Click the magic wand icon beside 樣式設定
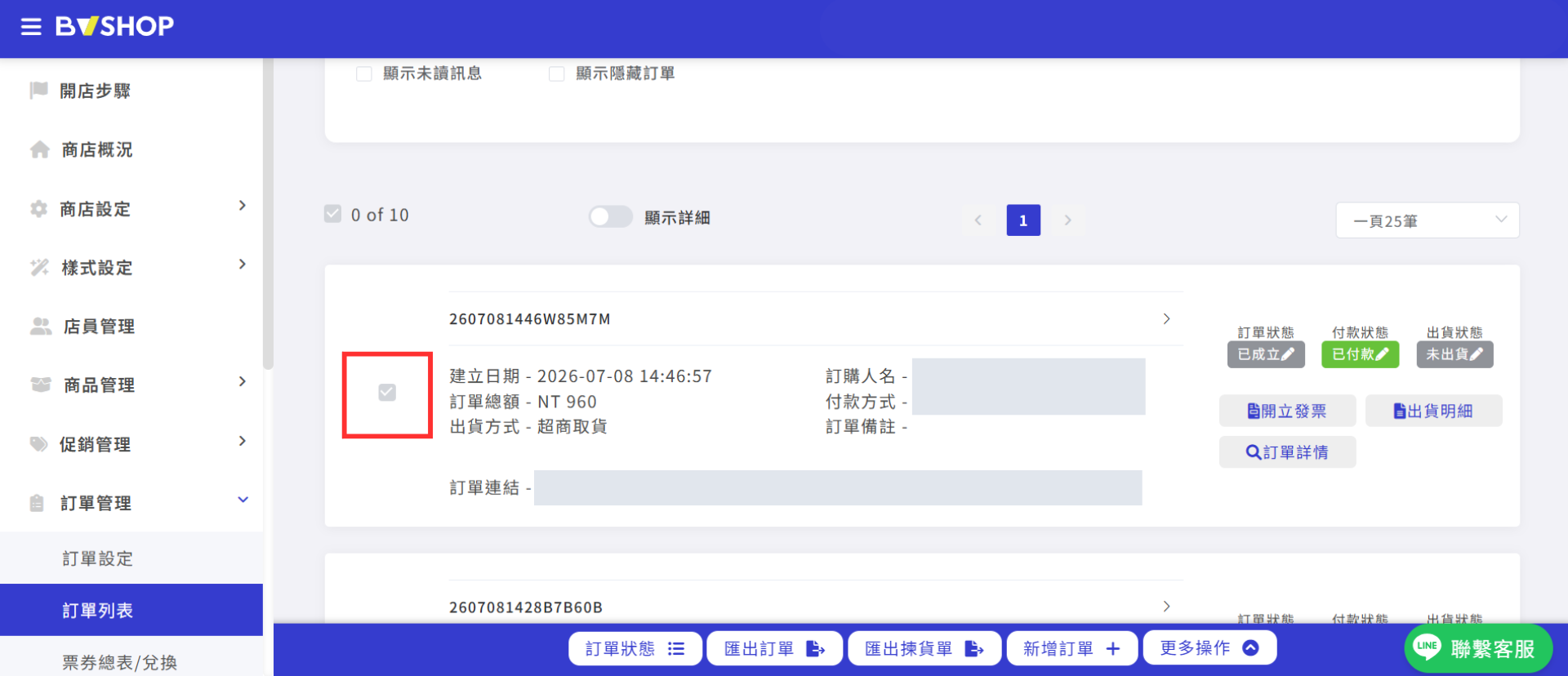Viewport: 1568px width, 676px height. pos(39,267)
